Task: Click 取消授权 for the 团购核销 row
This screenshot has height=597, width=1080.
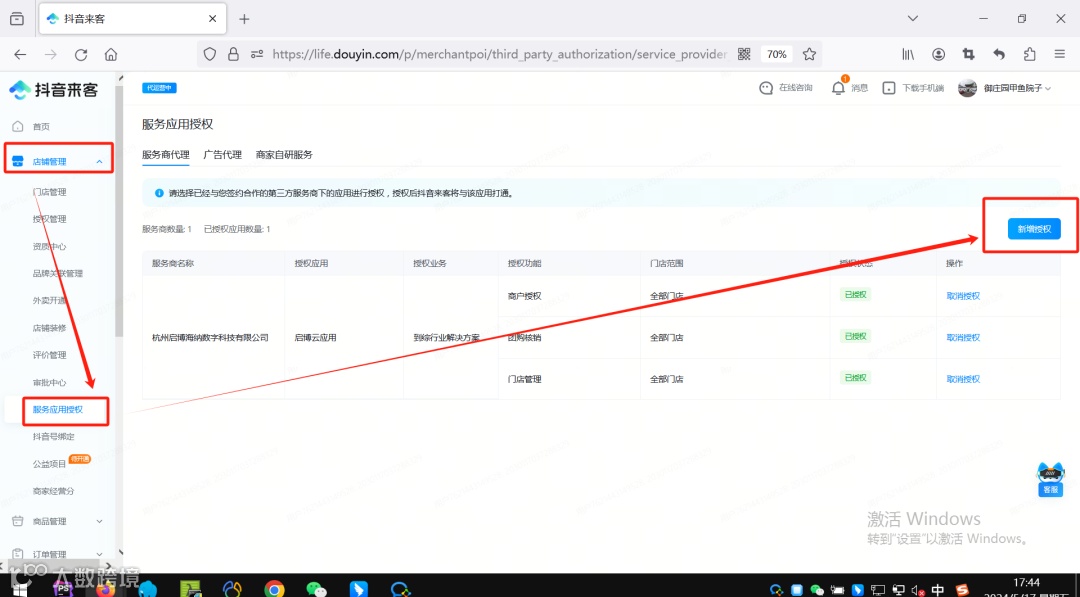Action: (963, 337)
